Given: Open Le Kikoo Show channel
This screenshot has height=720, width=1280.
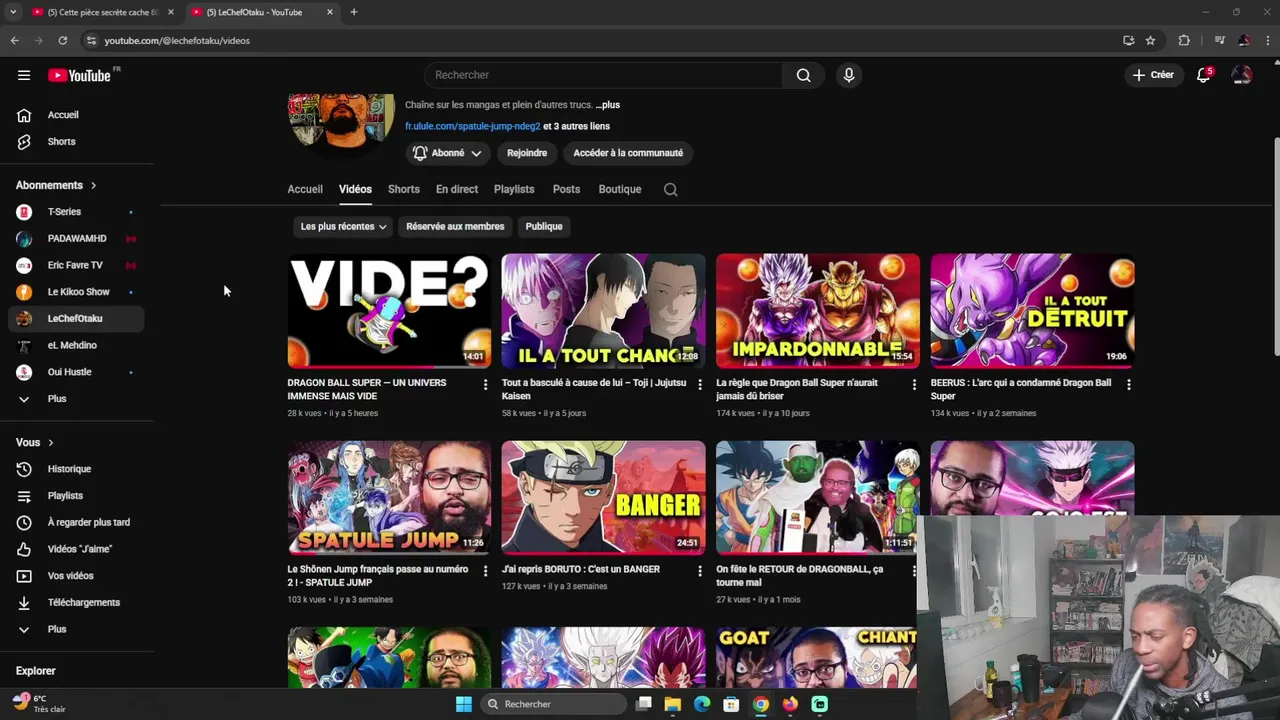Looking at the screenshot, I should click(75, 292).
